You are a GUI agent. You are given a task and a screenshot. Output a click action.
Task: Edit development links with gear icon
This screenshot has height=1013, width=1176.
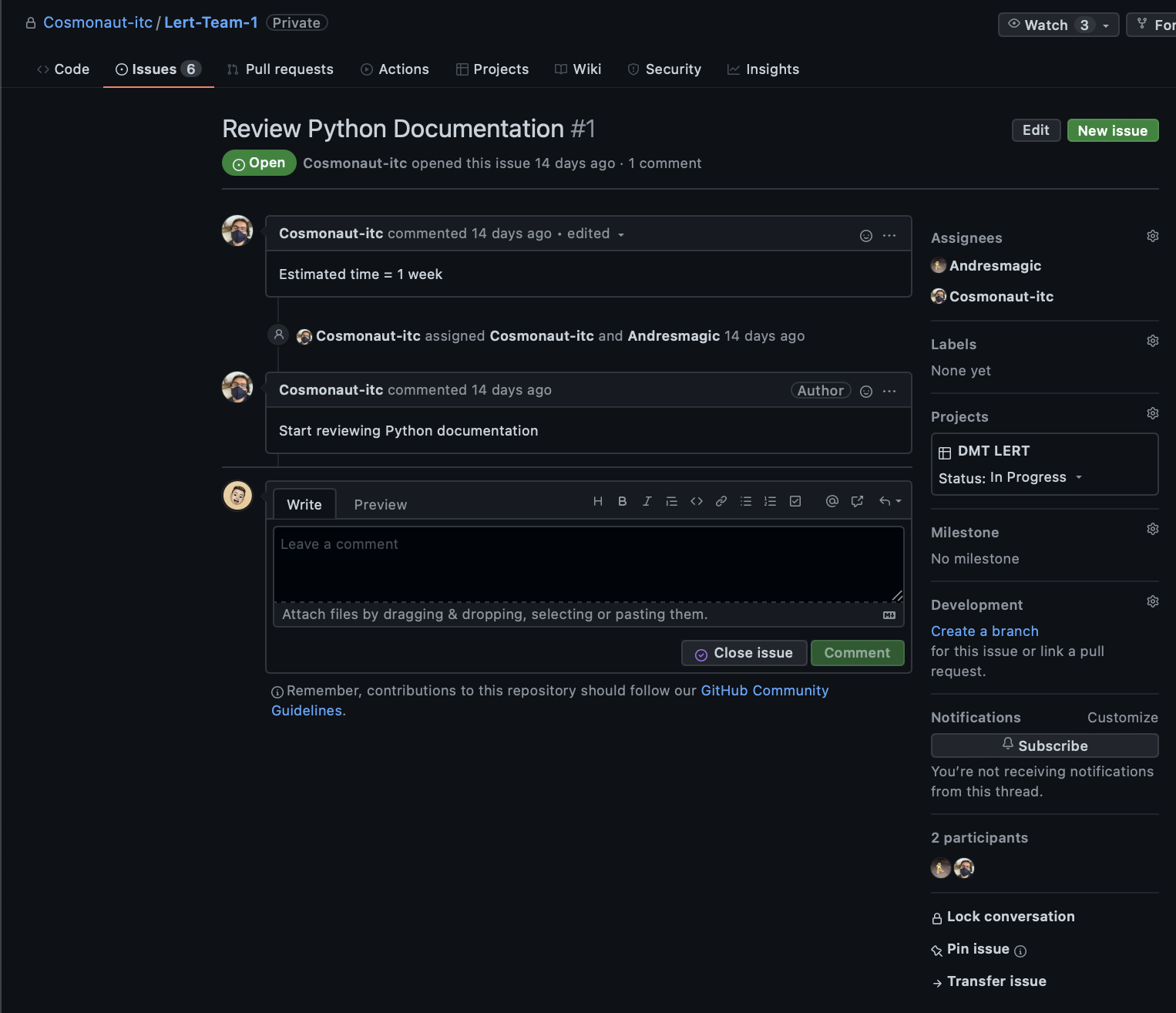(x=1153, y=601)
